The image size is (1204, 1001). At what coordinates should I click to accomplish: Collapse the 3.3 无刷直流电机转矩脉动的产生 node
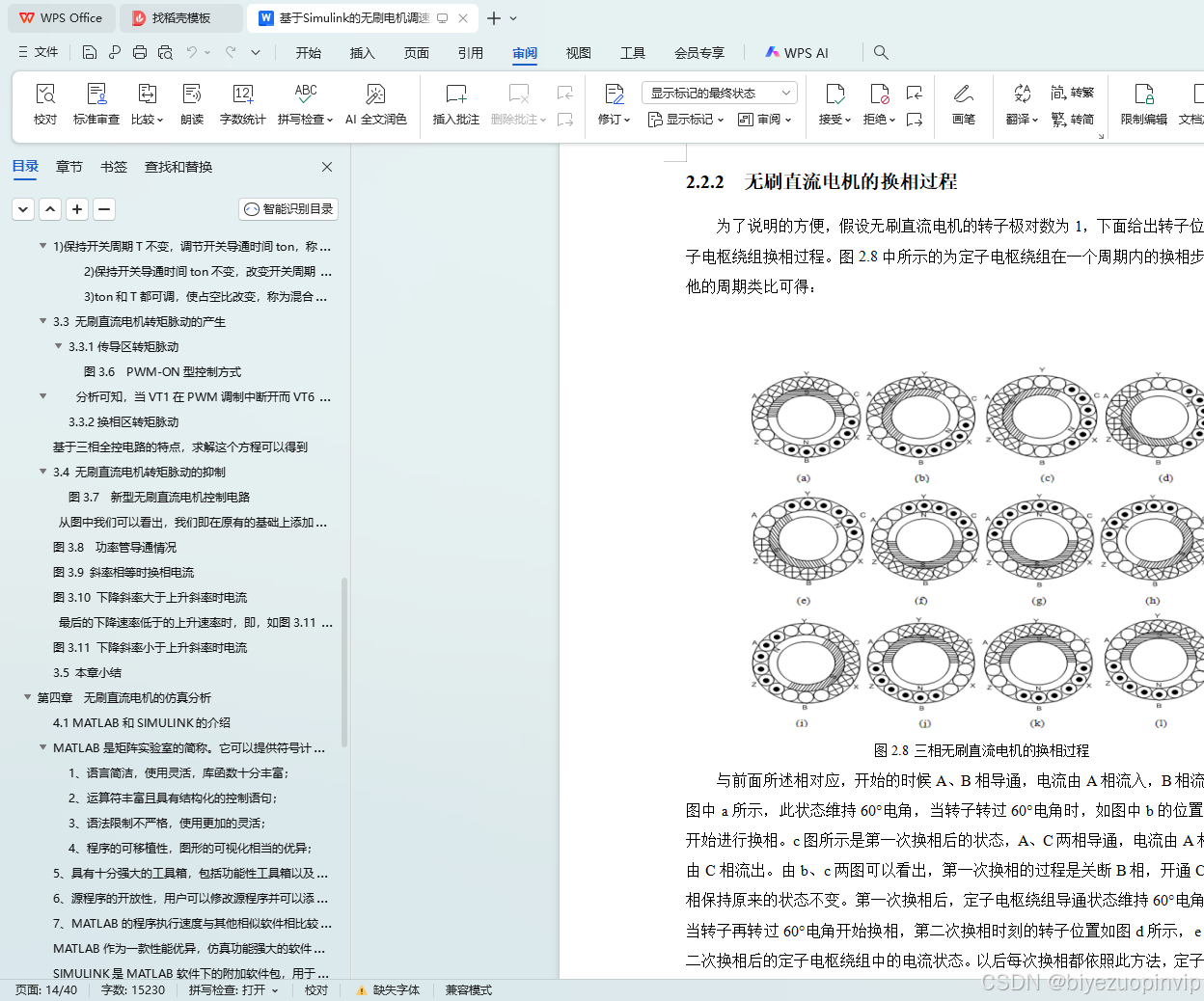[x=42, y=321]
